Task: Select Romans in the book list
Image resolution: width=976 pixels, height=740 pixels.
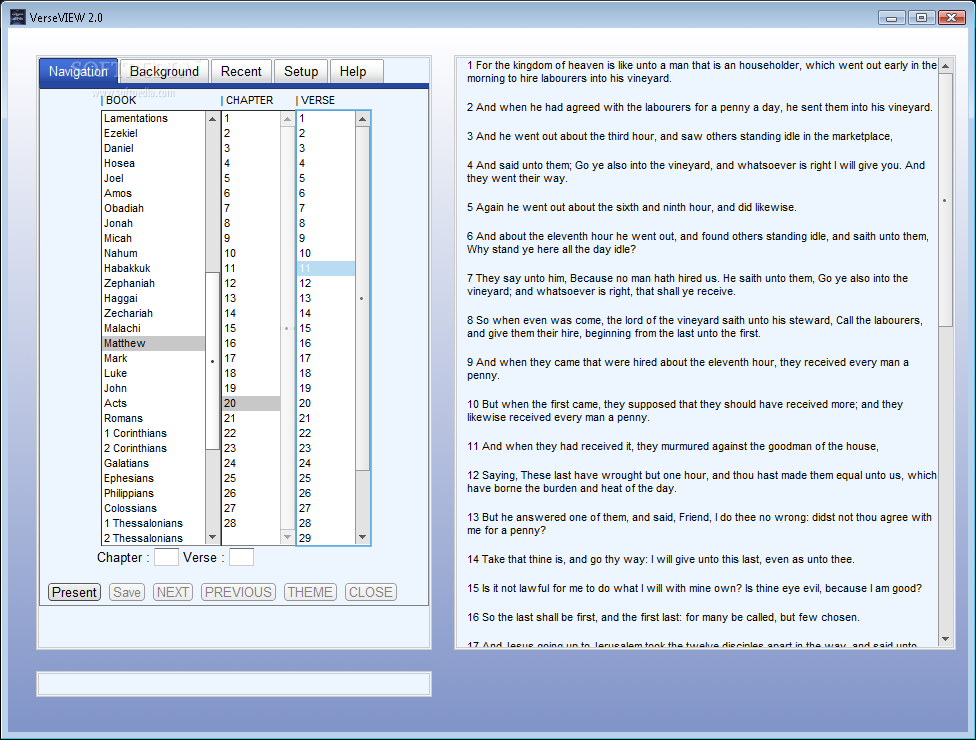Action: click(x=153, y=418)
